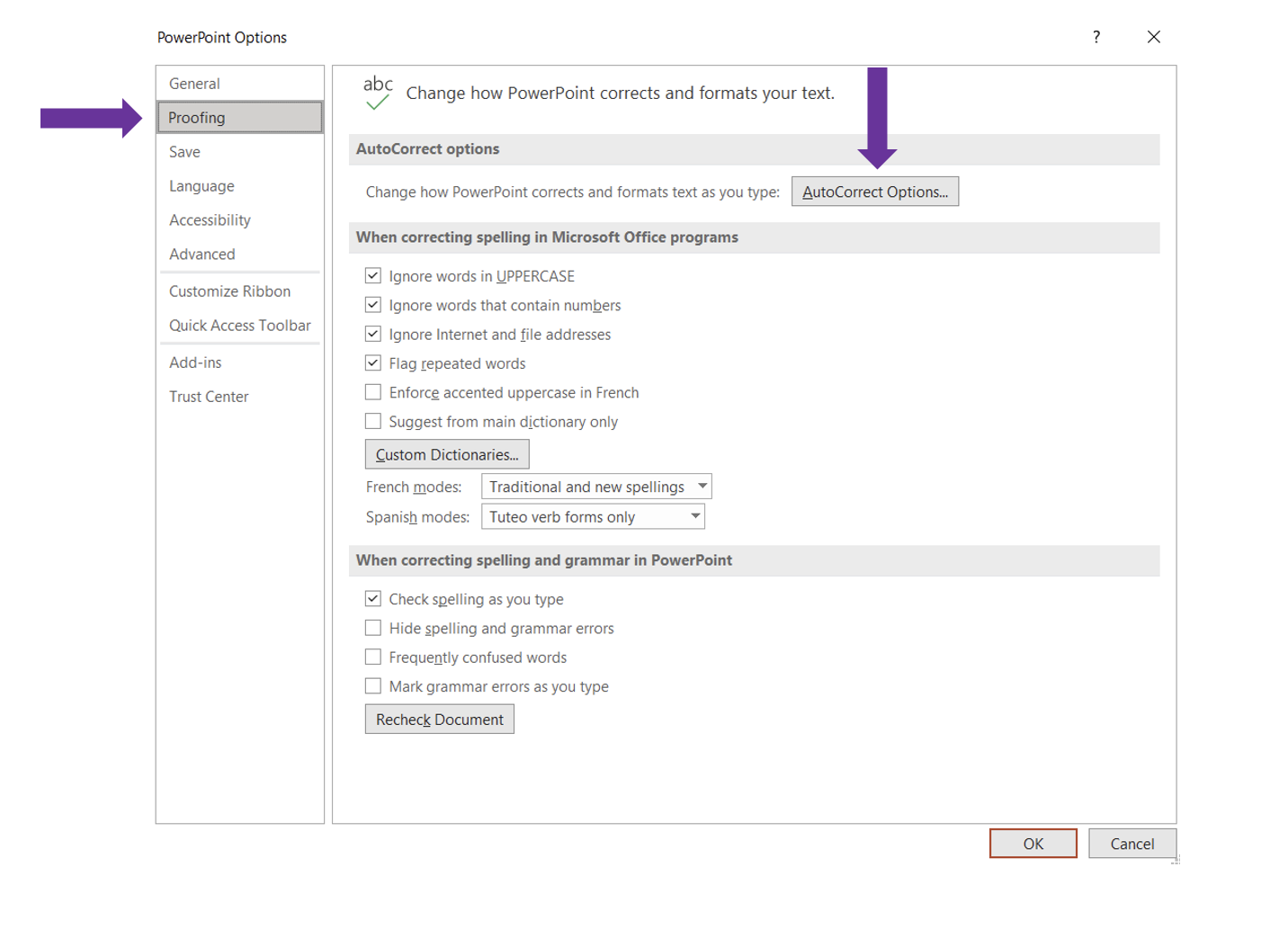Click the Recheck Document button
1288x930 pixels.
coord(440,720)
